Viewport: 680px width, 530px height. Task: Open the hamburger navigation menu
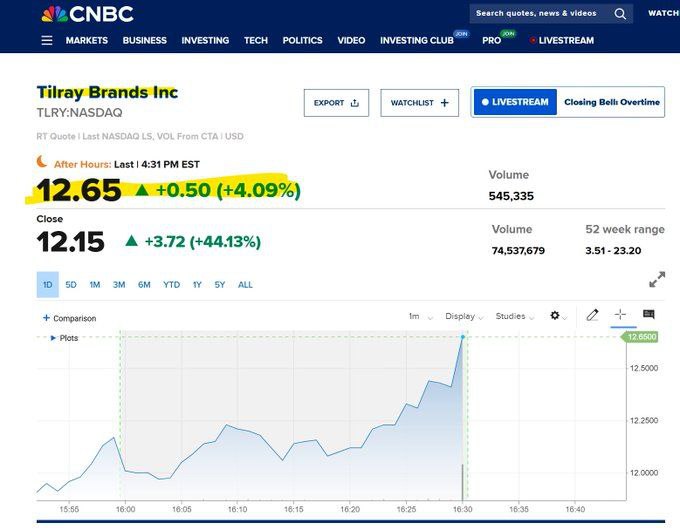point(47,41)
